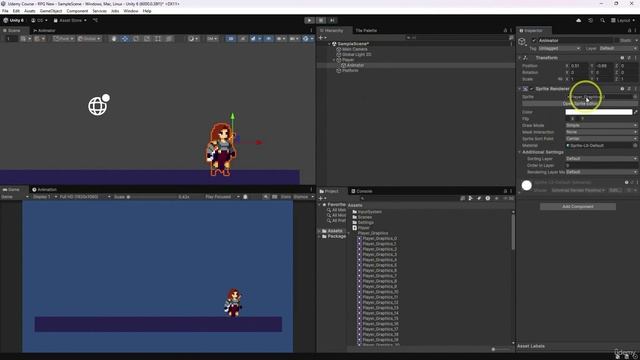Click the Step frame button
This screenshot has width=640, height=360.
pyautogui.click(x=332, y=20)
